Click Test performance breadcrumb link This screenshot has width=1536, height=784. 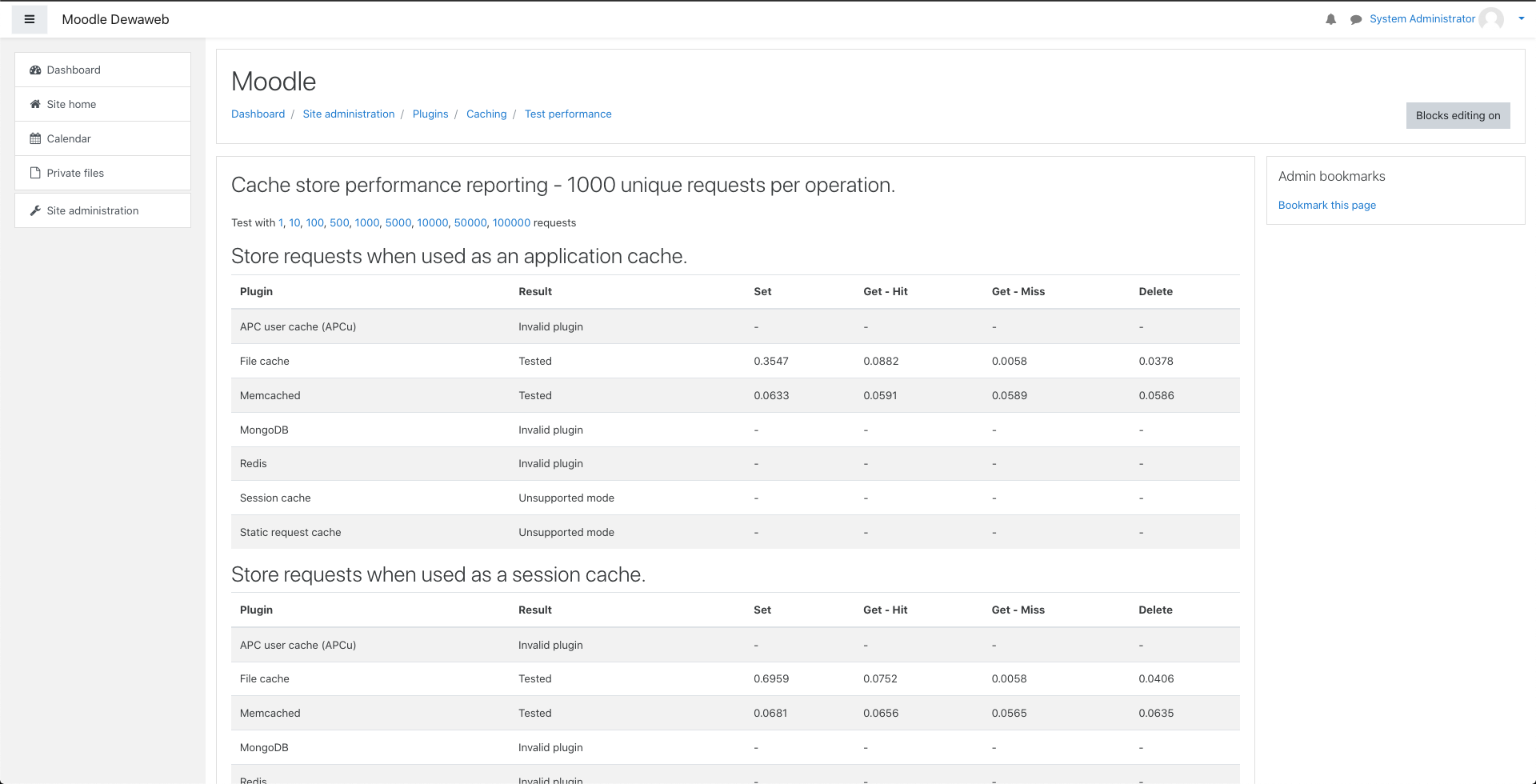[x=568, y=114]
